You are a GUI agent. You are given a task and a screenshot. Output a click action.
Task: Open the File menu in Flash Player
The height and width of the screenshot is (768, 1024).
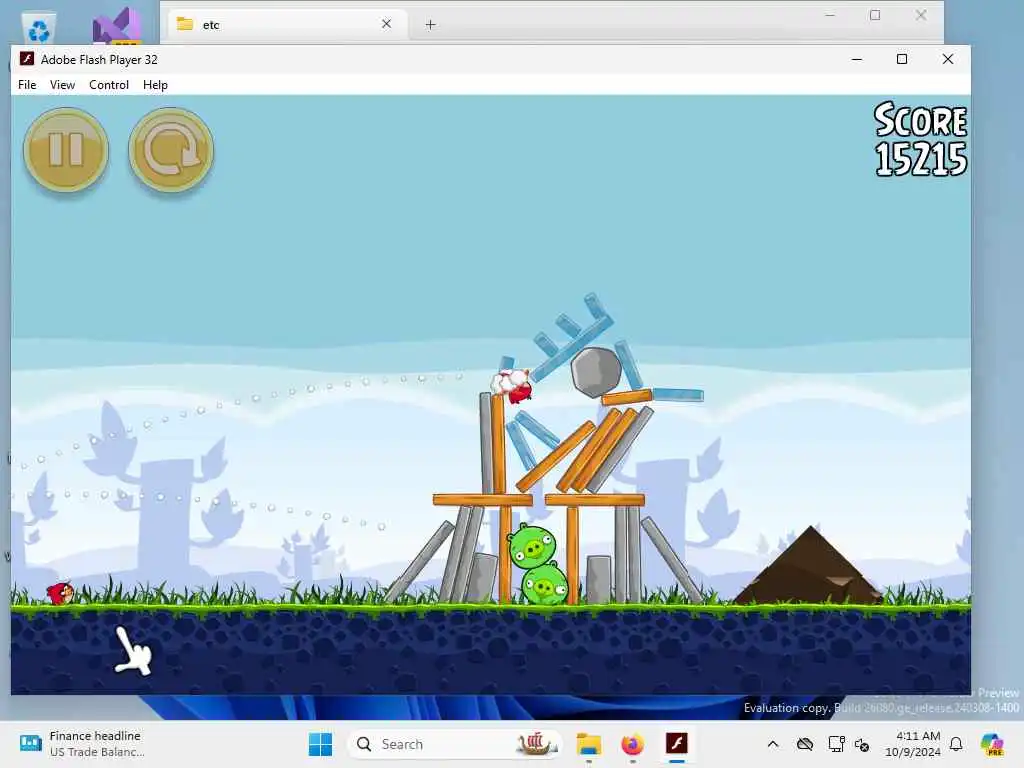coord(27,85)
